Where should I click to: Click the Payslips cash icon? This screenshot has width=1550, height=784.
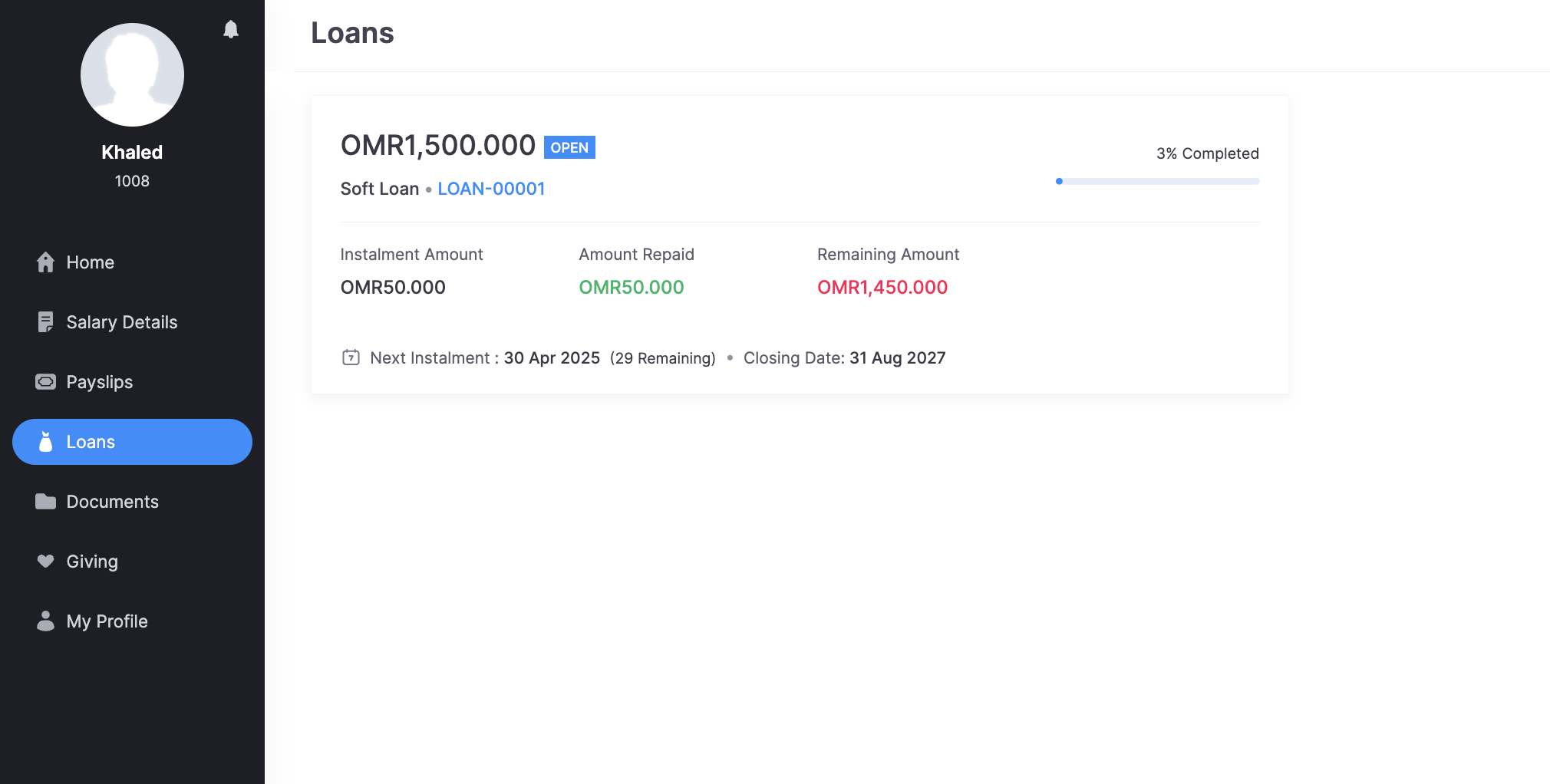tap(45, 382)
